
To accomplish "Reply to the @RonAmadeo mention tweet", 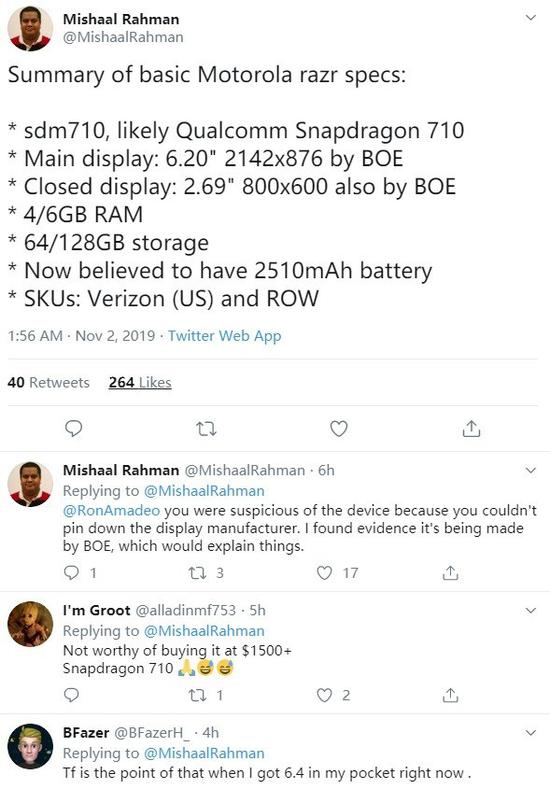I will tap(72, 573).
